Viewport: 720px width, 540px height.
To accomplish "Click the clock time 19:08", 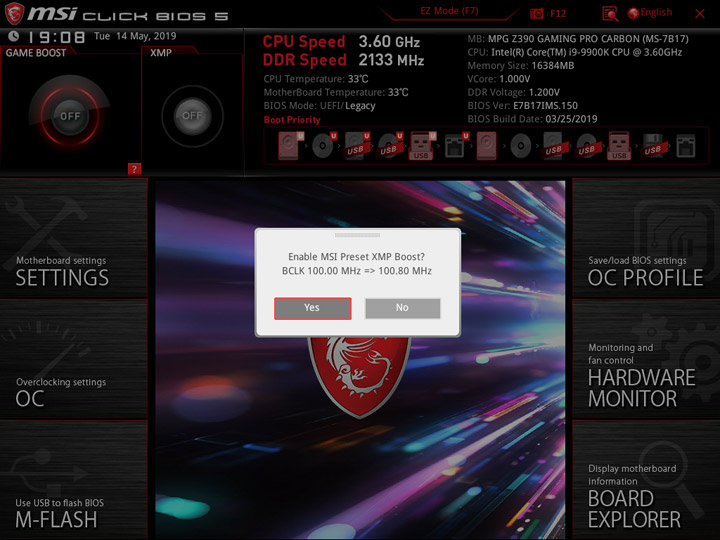I will 56,37.
